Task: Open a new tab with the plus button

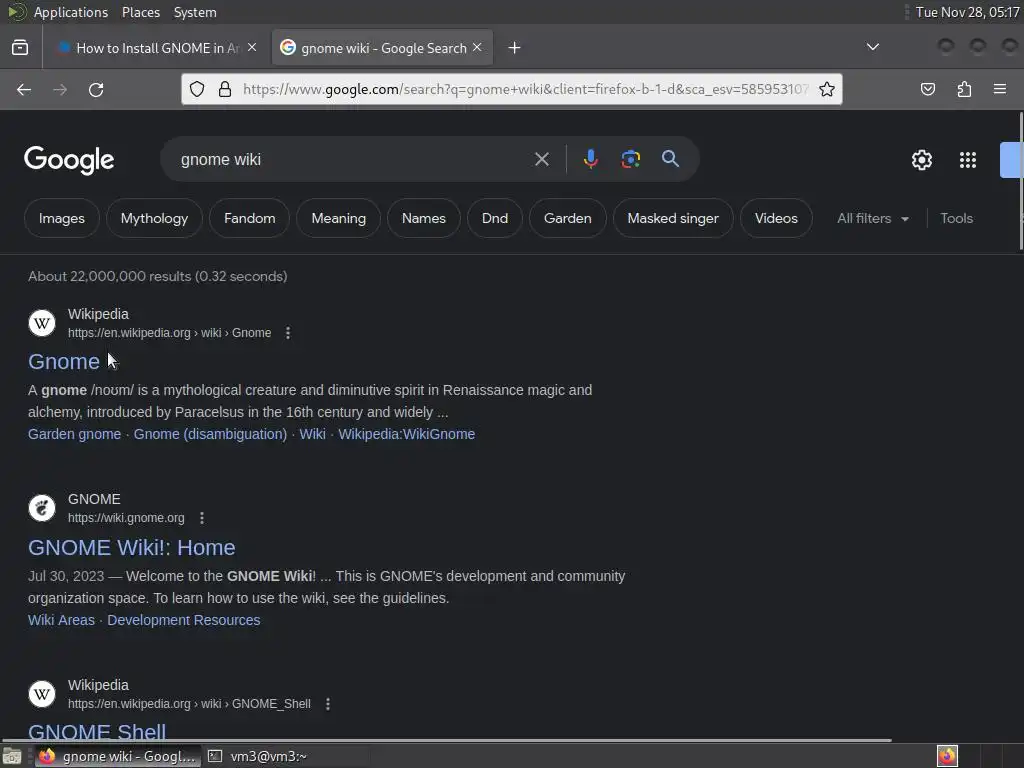Action: click(x=515, y=48)
